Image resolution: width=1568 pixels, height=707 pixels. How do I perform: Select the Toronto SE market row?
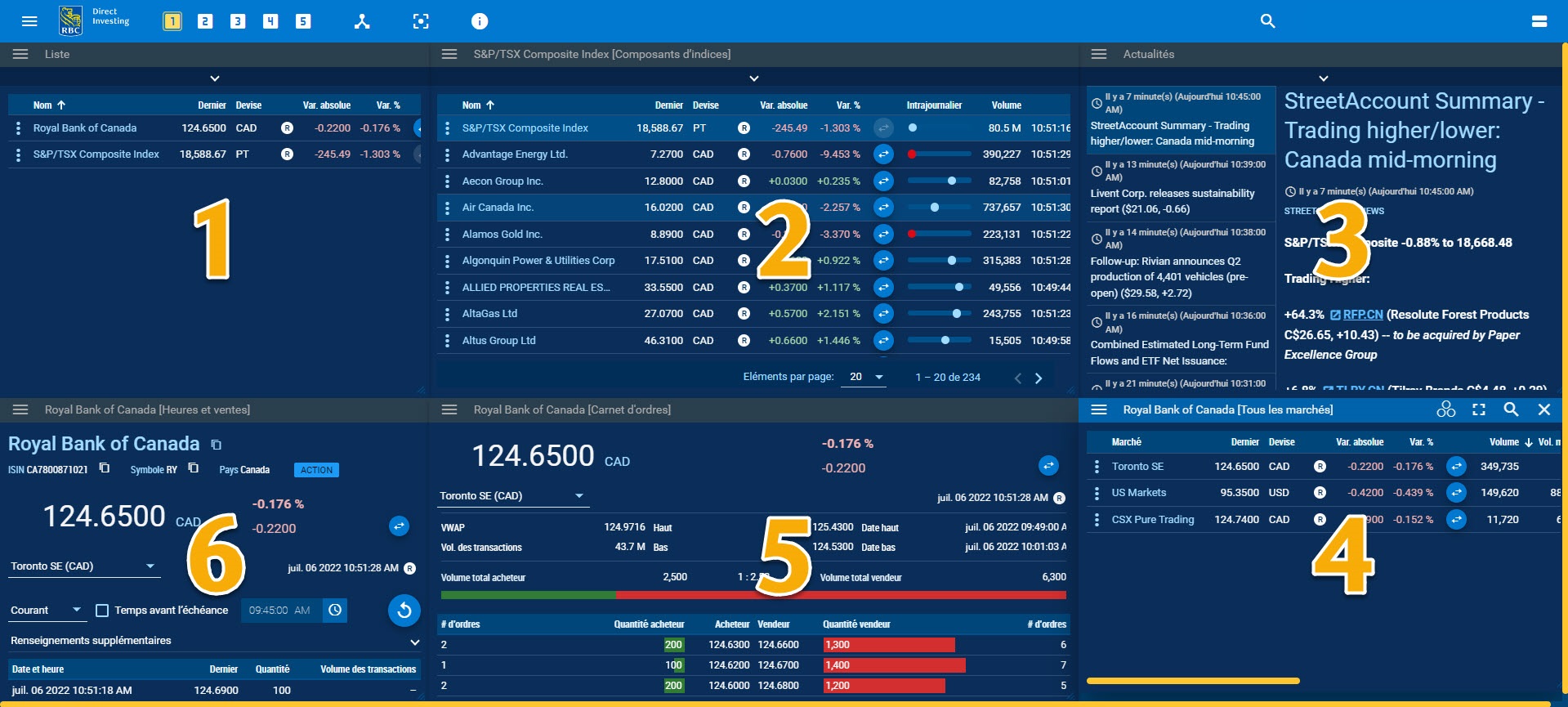point(1324,467)
